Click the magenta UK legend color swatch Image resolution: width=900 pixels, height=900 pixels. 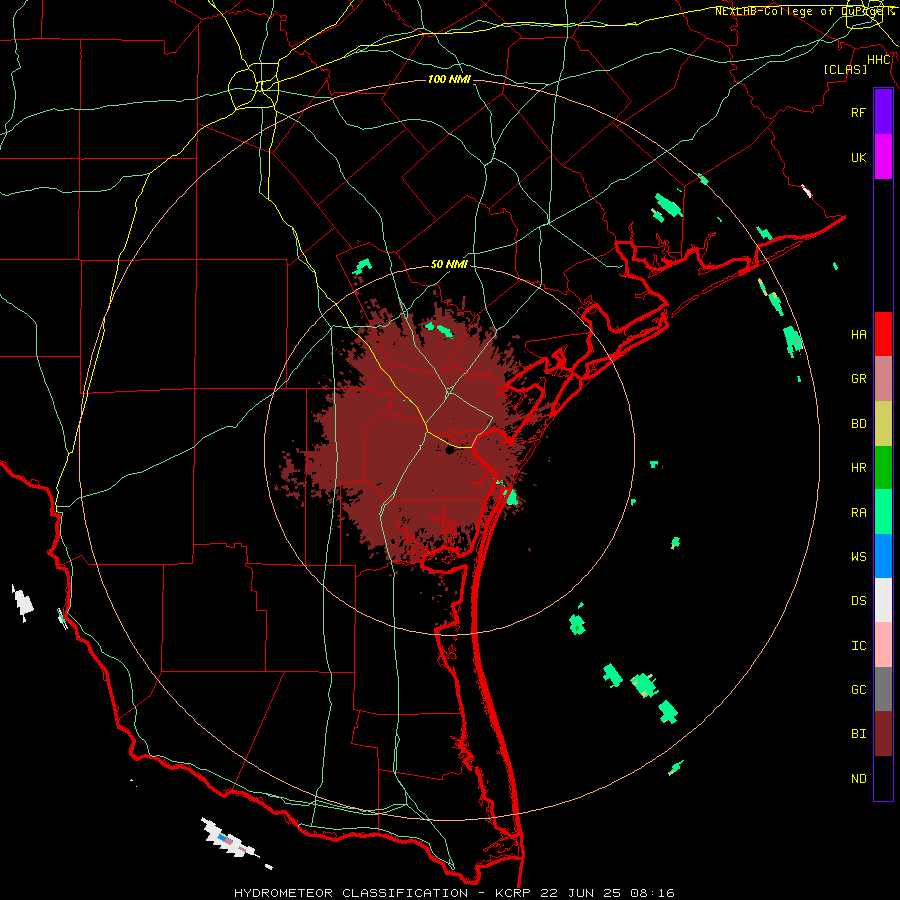883,157
